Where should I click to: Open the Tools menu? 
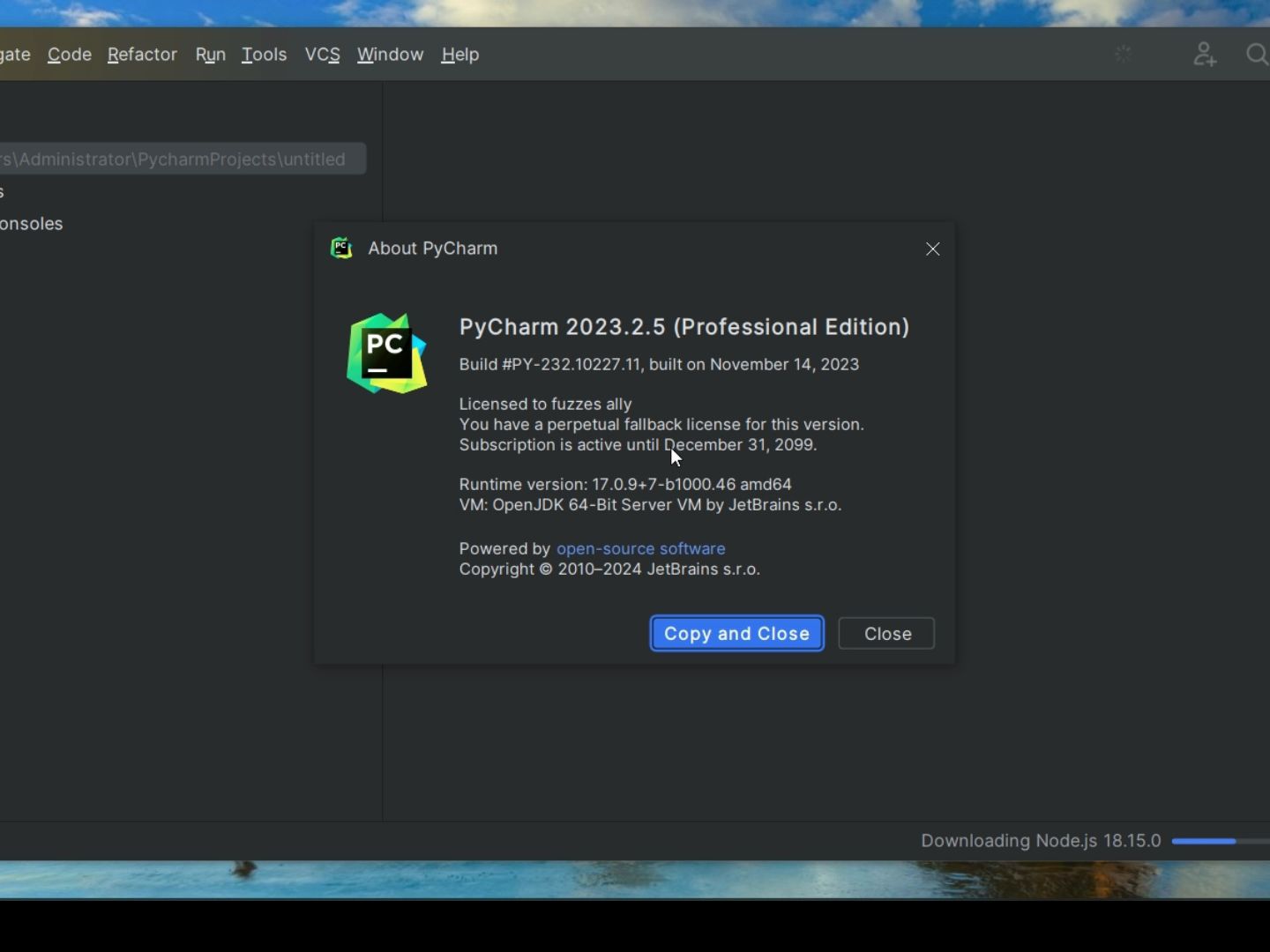point(265,55)
